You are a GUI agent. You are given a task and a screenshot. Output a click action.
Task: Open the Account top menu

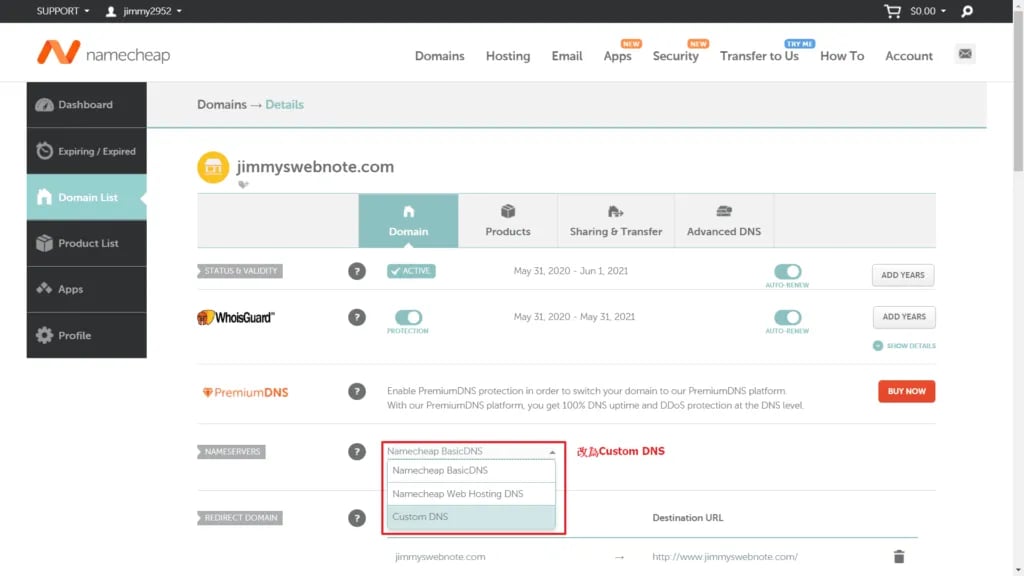(908, 56)
